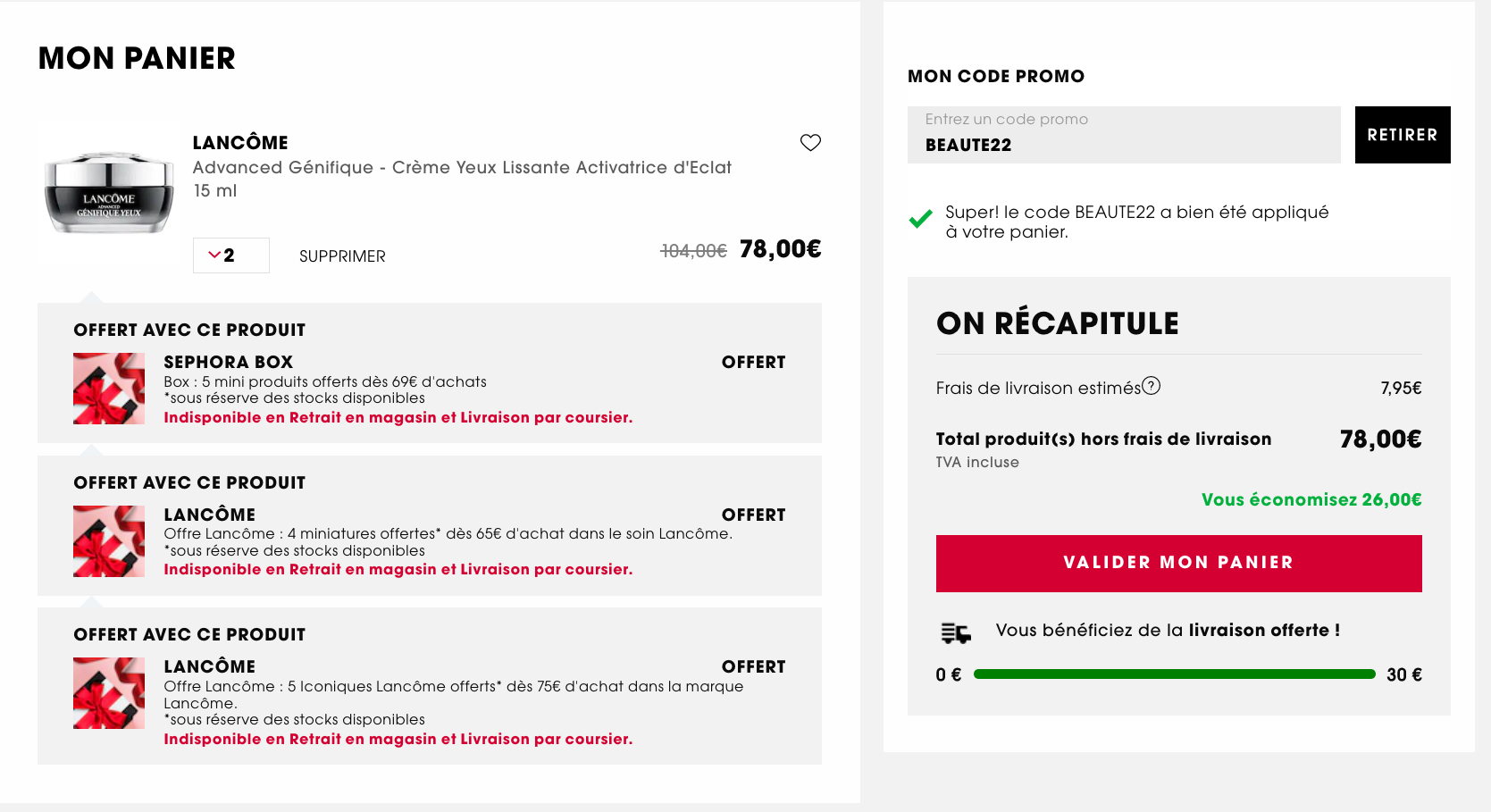Click the green promo code success checkmark
The height and width of the screenshot is (812, 1491).
pyautogui.click(x=921, y=218)
